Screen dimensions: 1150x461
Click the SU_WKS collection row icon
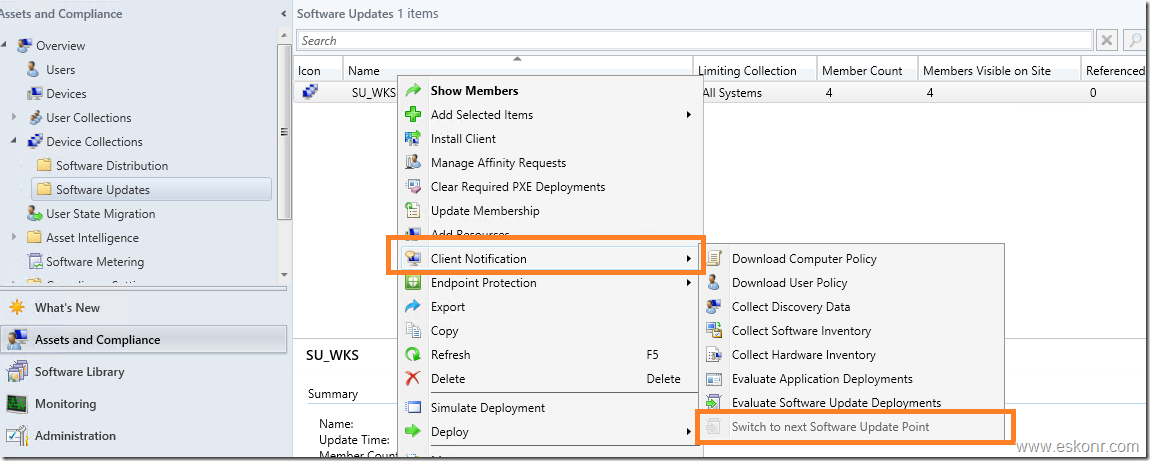tap(310, 93)
